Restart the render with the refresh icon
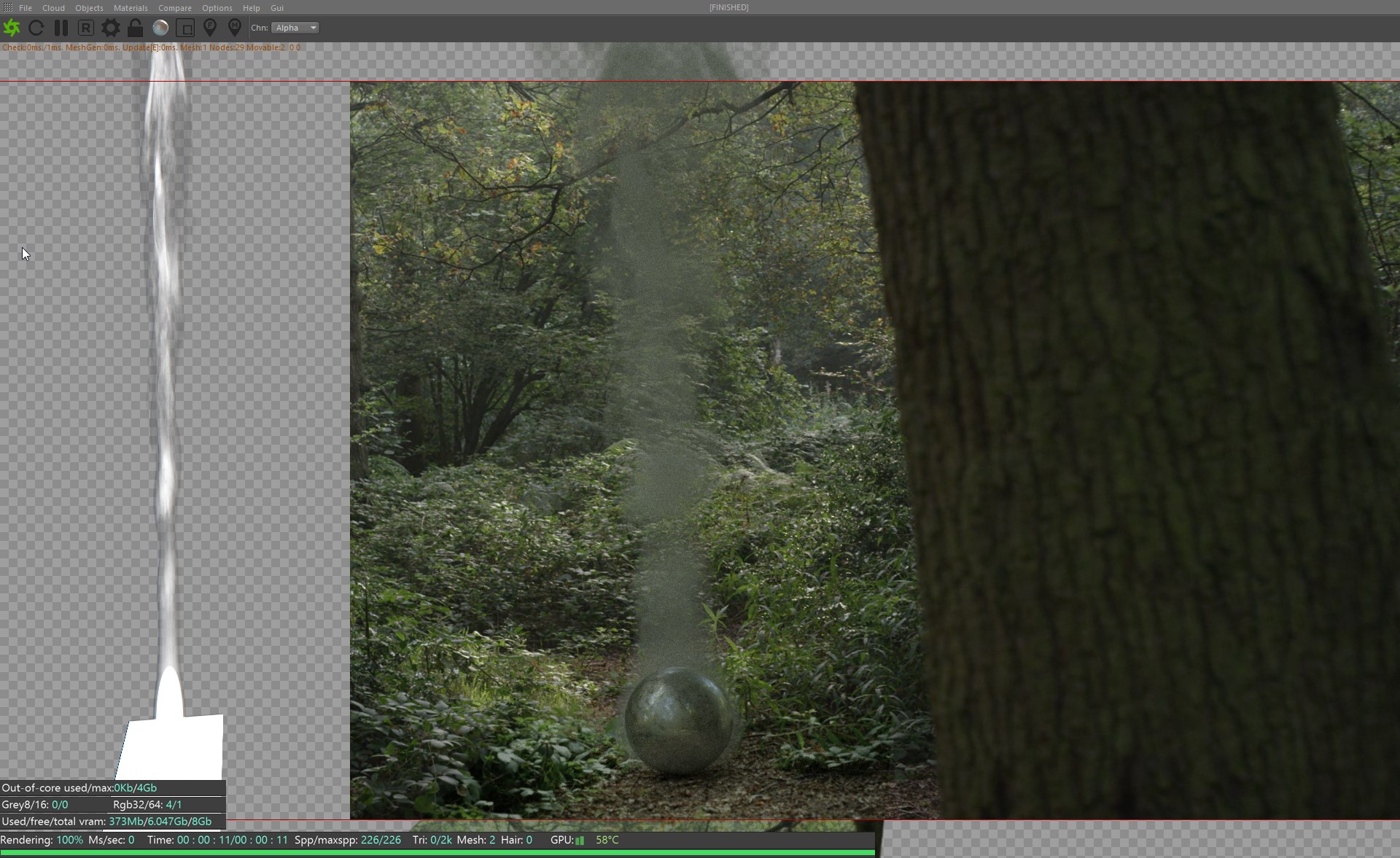Viewport: 1400px width, 858px height. tap(36, 28)
